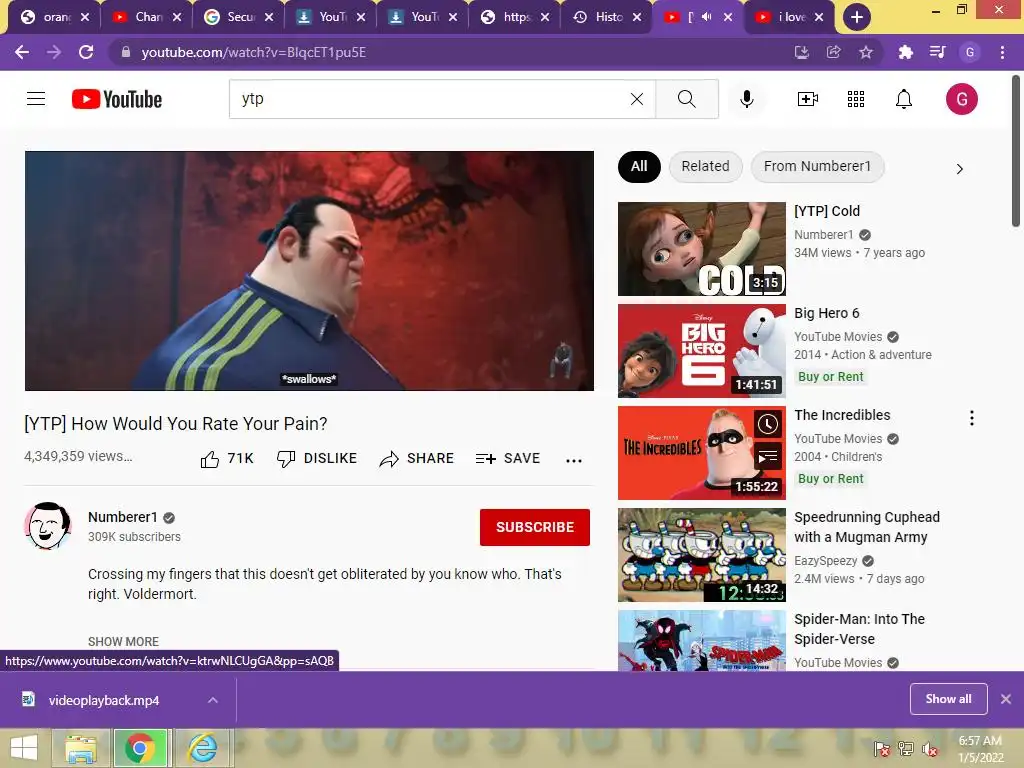The width and height of the screenshot is (1024, 768).
Task: Bookmark this page with star
Action: point(866,52)
